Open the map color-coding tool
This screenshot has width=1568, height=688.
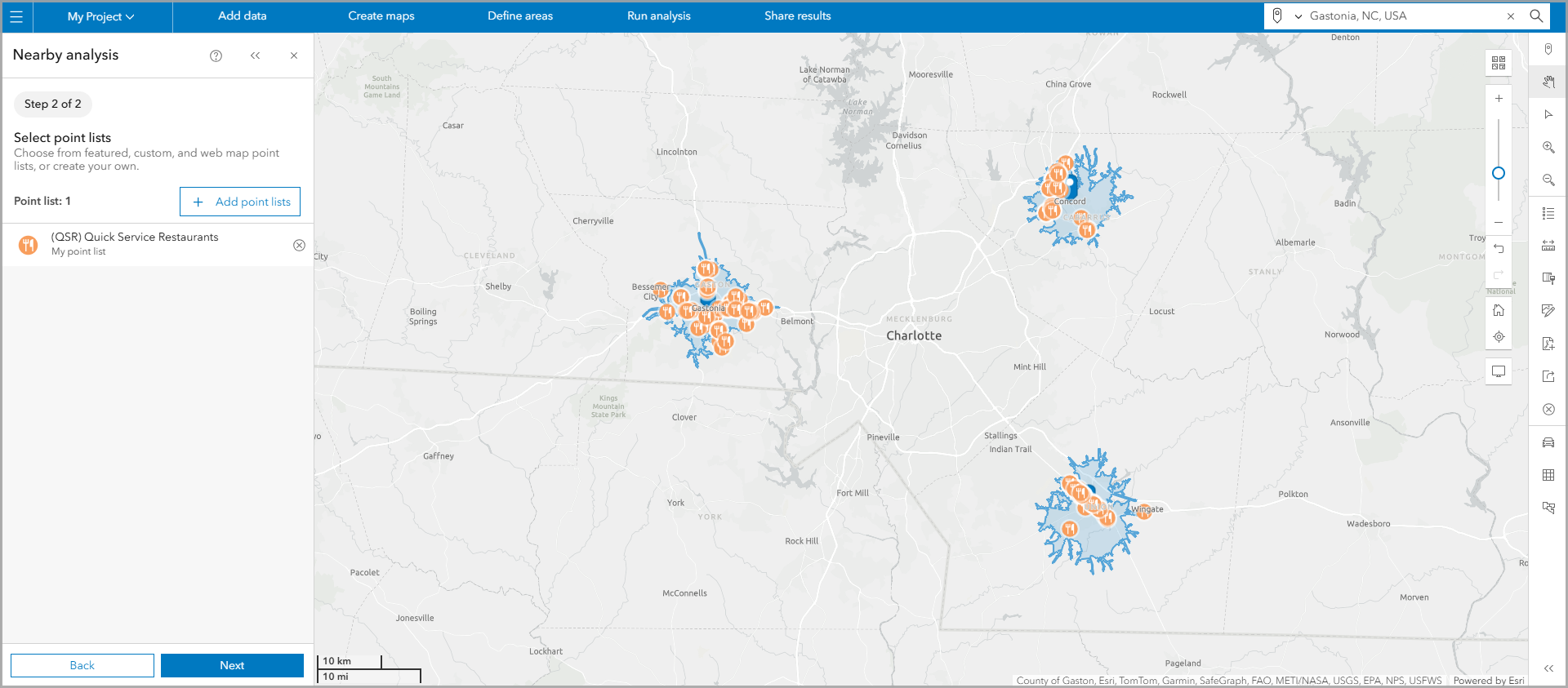coord(1548,278)
